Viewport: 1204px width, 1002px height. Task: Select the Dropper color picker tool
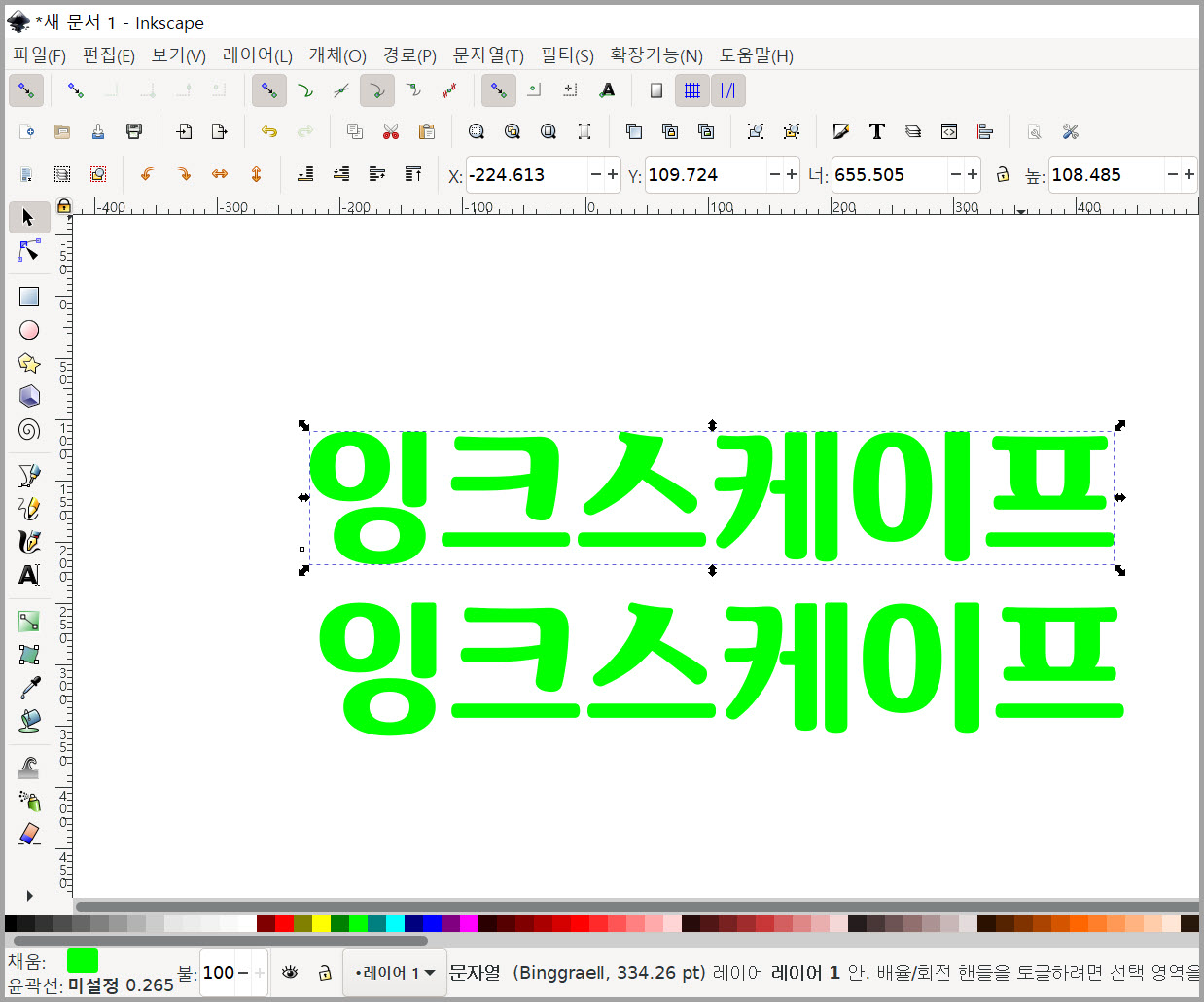click(29, 688)
